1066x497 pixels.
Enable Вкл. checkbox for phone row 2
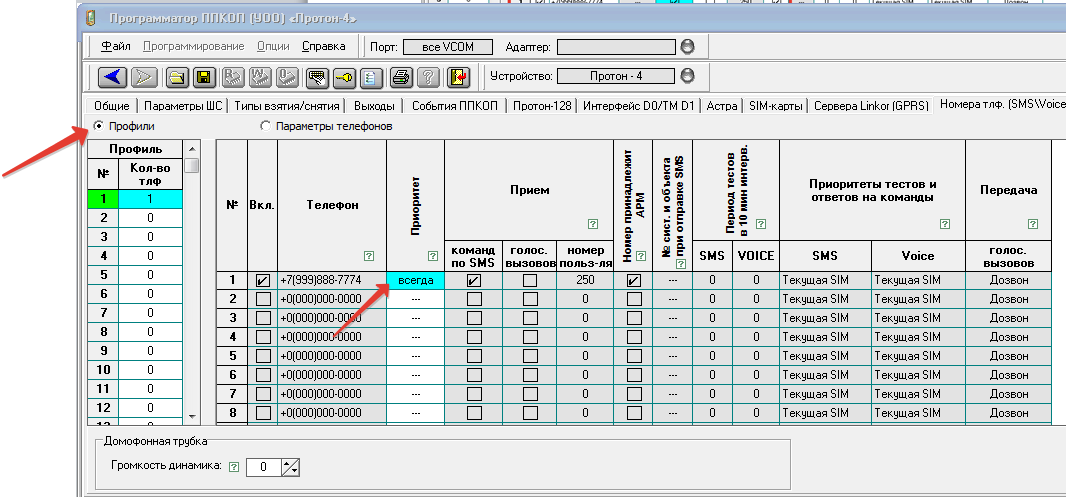click(x=262, y=299)
